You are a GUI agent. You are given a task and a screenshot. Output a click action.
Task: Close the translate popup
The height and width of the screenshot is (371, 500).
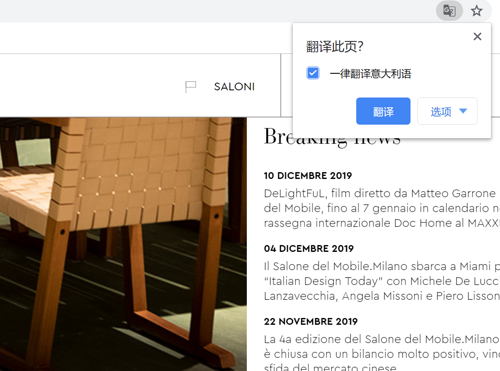point(477,36)
